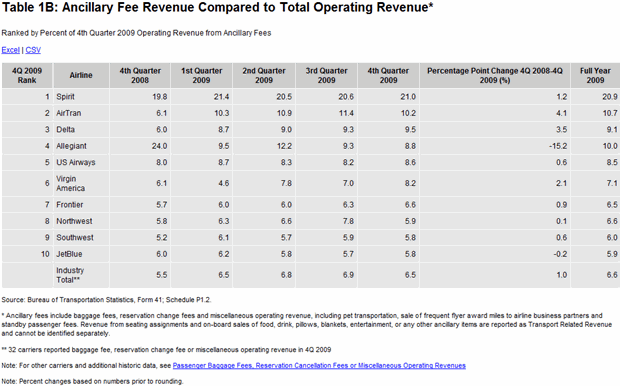
Task: Select the 1st Quarter 2009 column header
Action: [x=202, y=76]
